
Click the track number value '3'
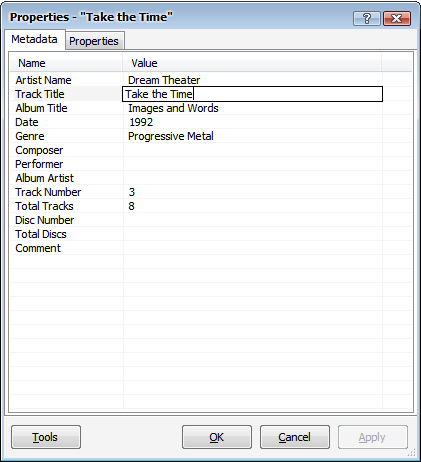pyautogui.click(x=132, y=192)
